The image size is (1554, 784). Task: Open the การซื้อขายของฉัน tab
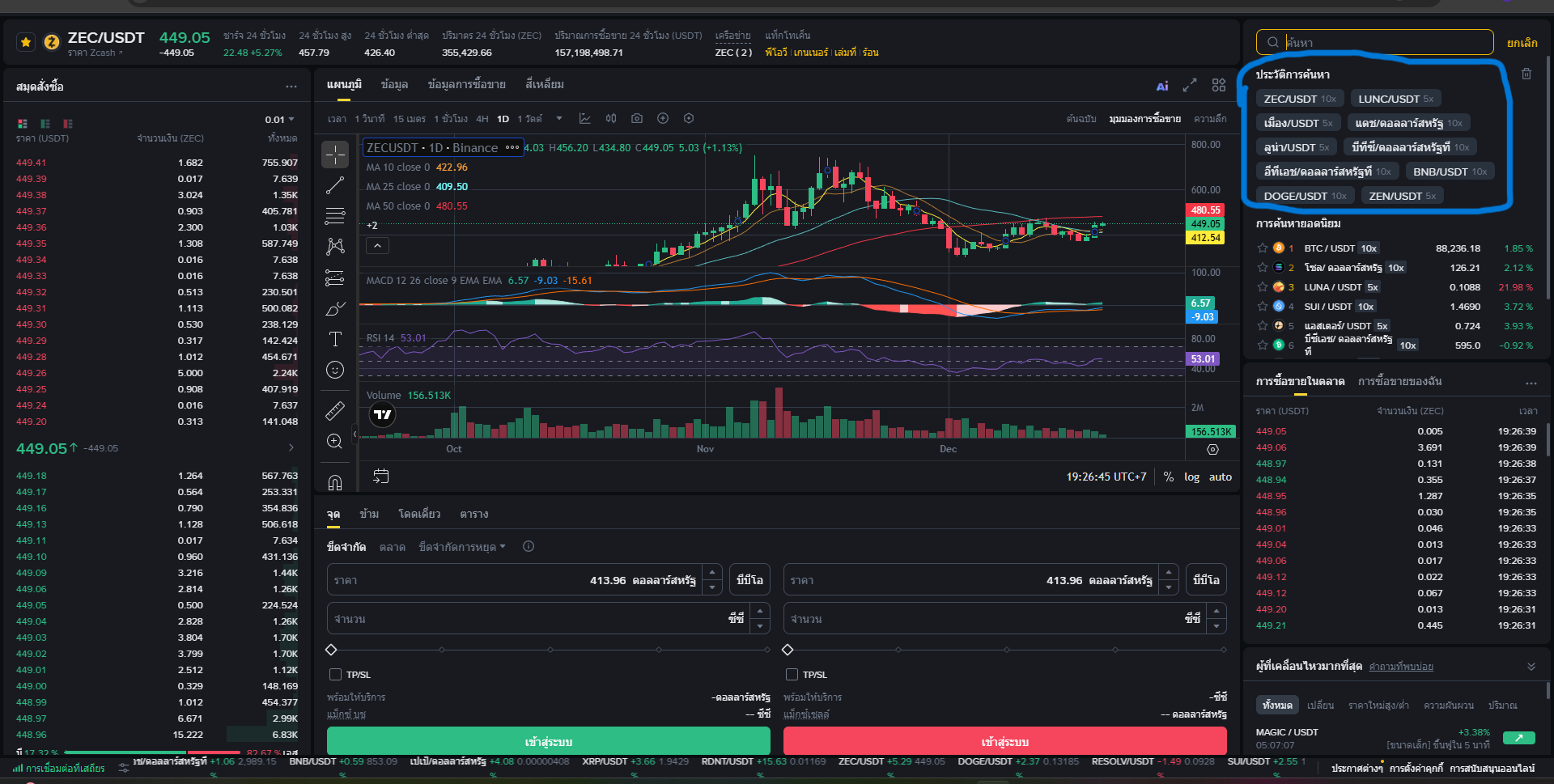[1400, 381]
